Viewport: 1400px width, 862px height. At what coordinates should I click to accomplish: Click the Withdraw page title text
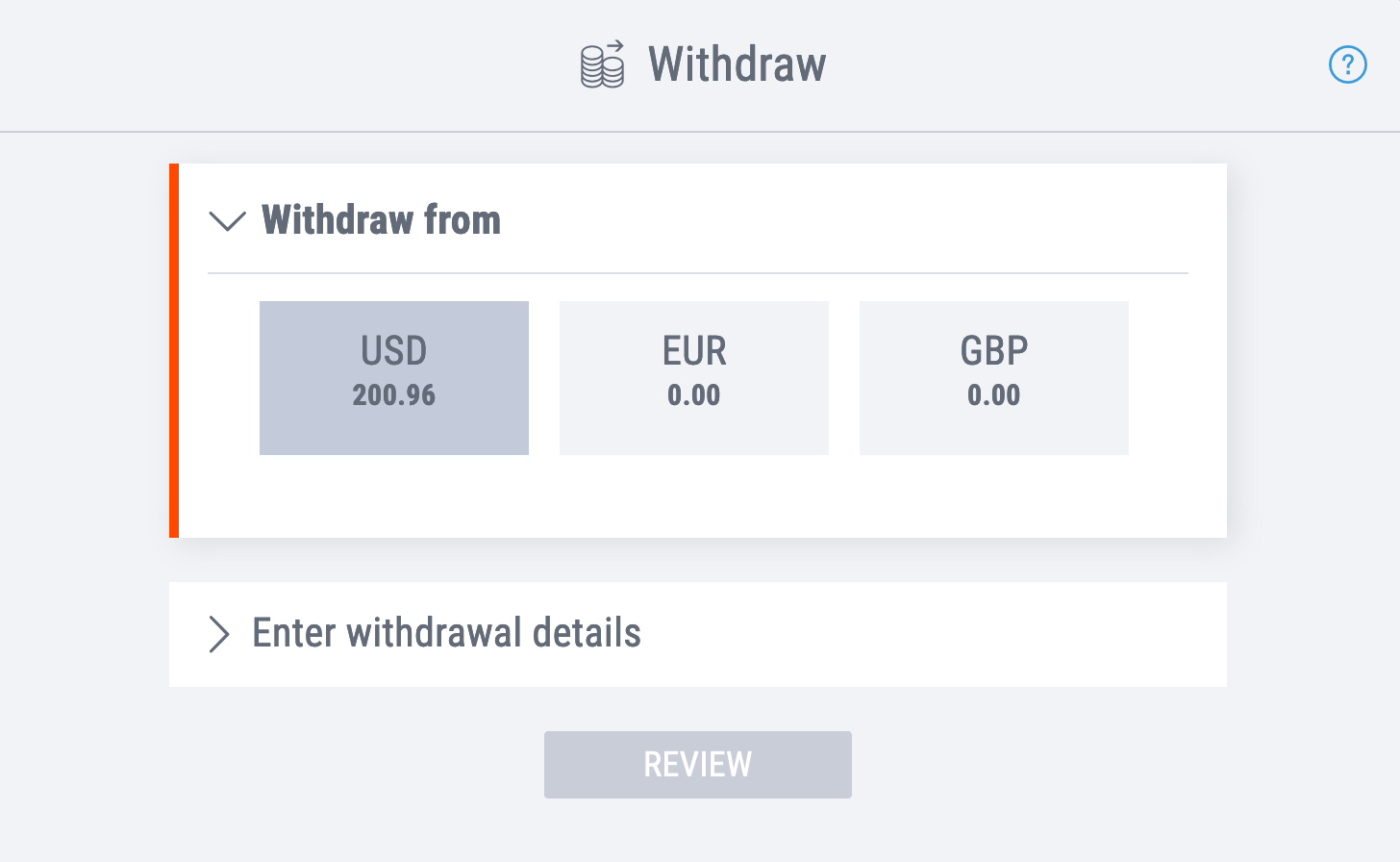(737, 64)
